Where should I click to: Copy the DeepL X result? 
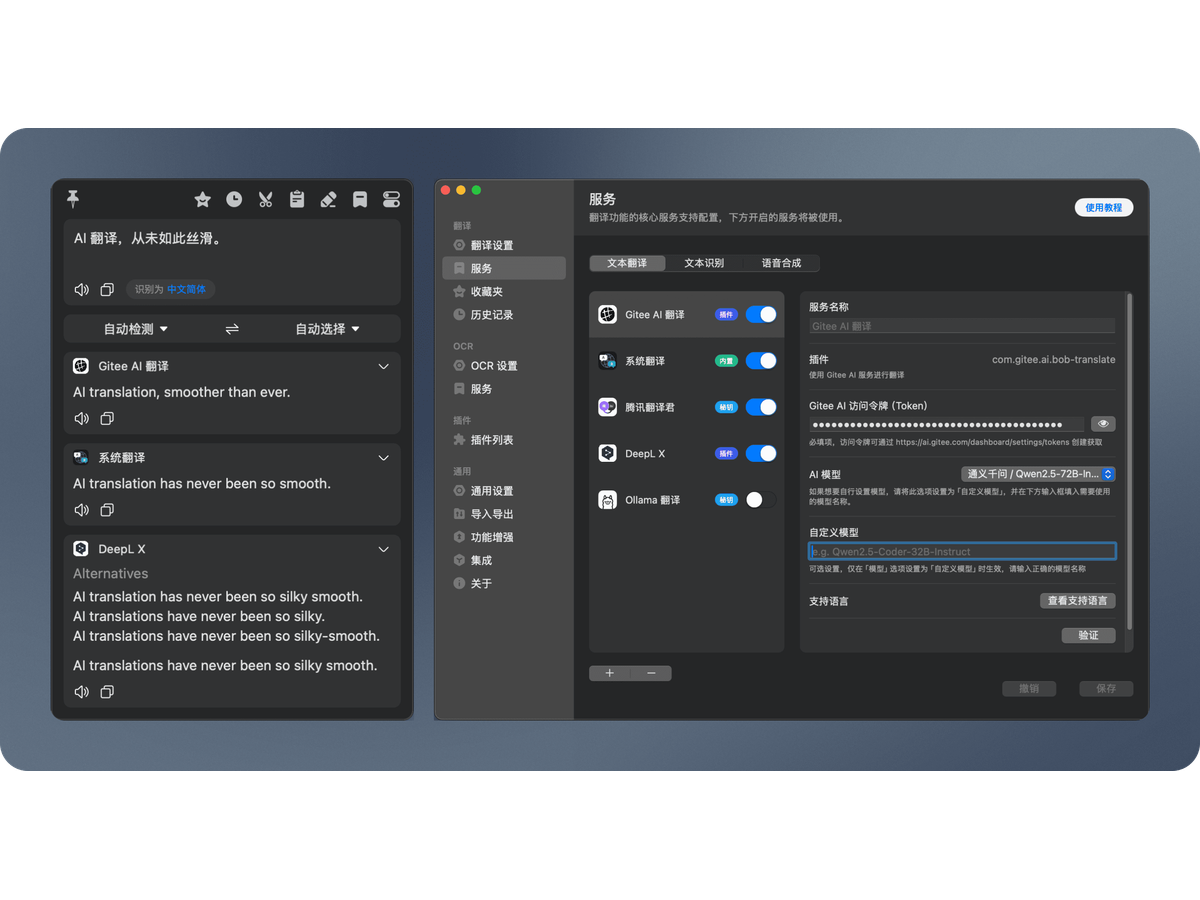pyautogui.click(x=107, y=692)
